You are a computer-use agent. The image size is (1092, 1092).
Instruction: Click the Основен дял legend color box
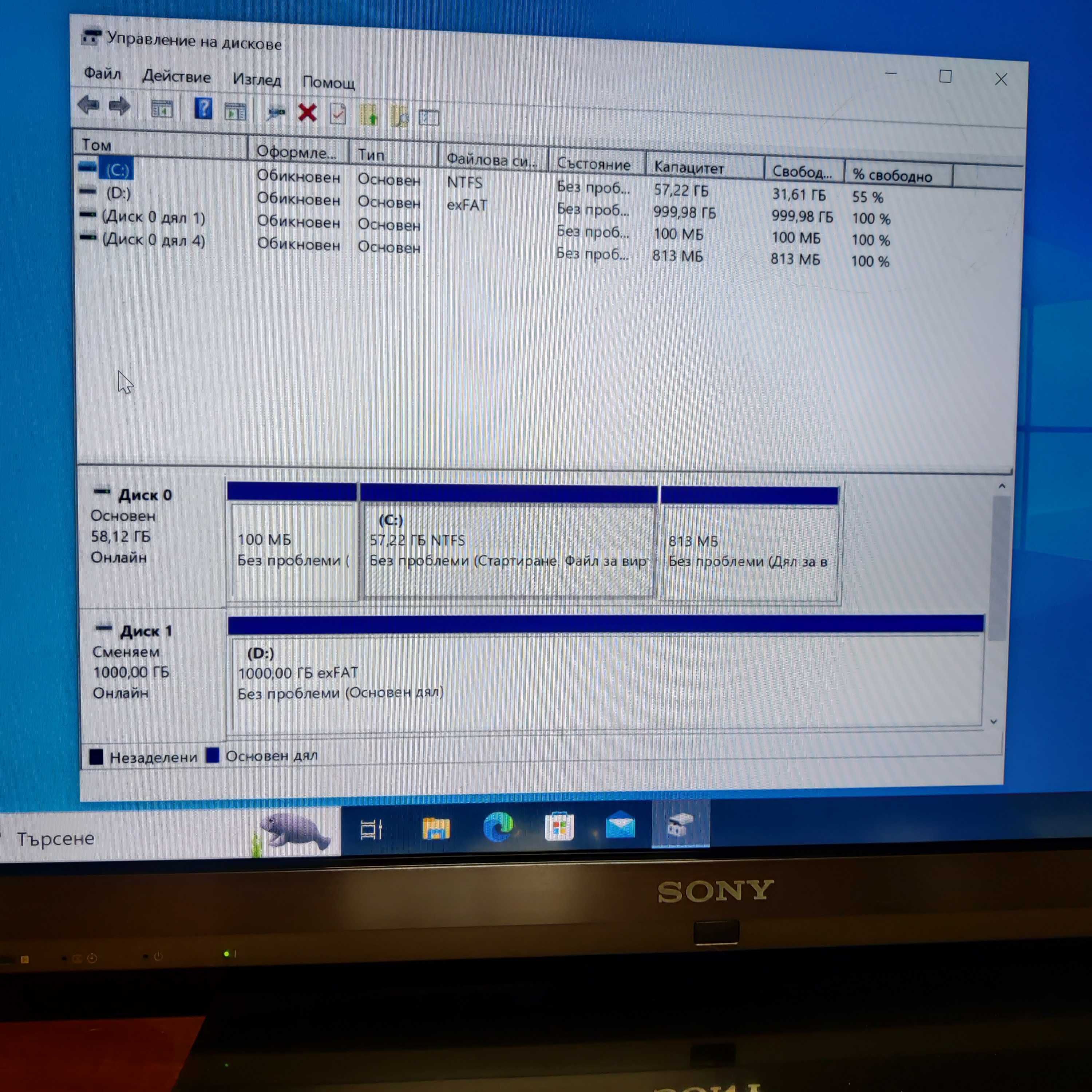213,755
